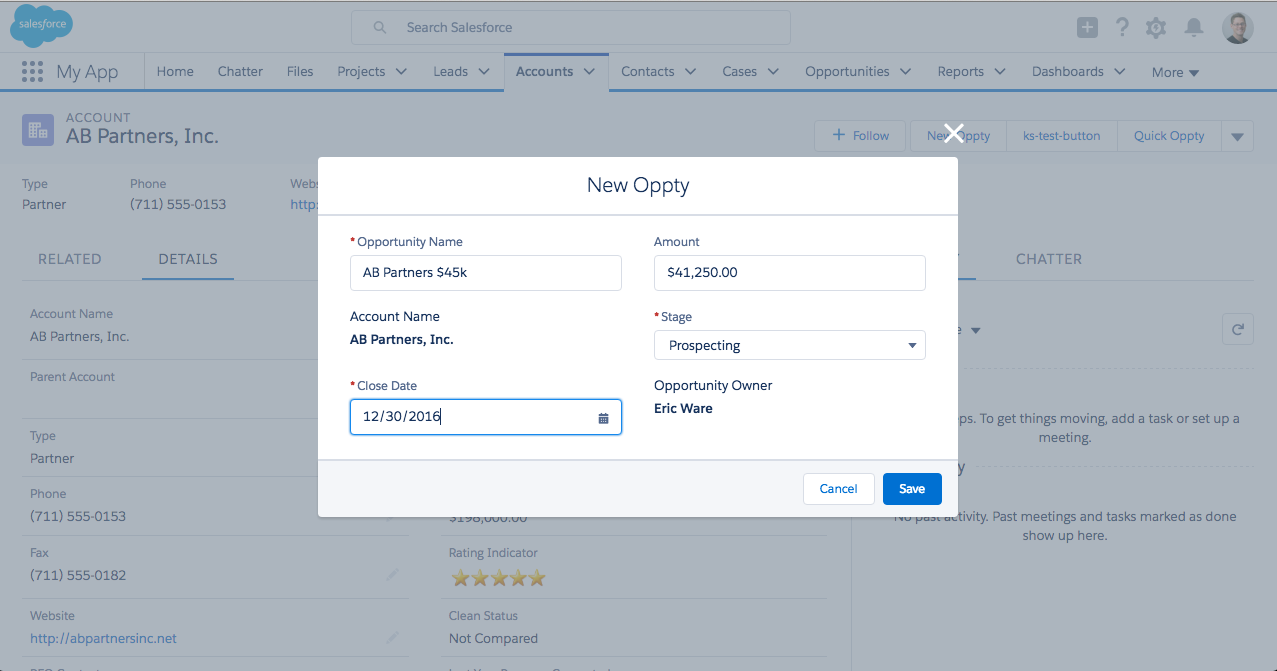Click the activity refresh icon

tap(1238, 329)
